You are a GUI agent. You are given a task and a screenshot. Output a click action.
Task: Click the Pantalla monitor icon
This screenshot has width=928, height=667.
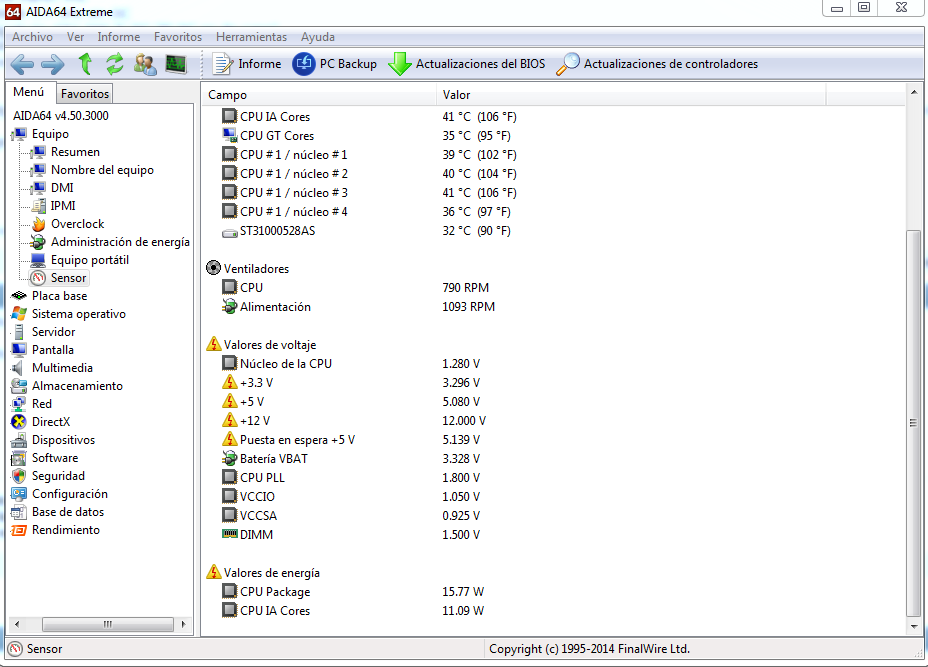click(x=19, y=350)
